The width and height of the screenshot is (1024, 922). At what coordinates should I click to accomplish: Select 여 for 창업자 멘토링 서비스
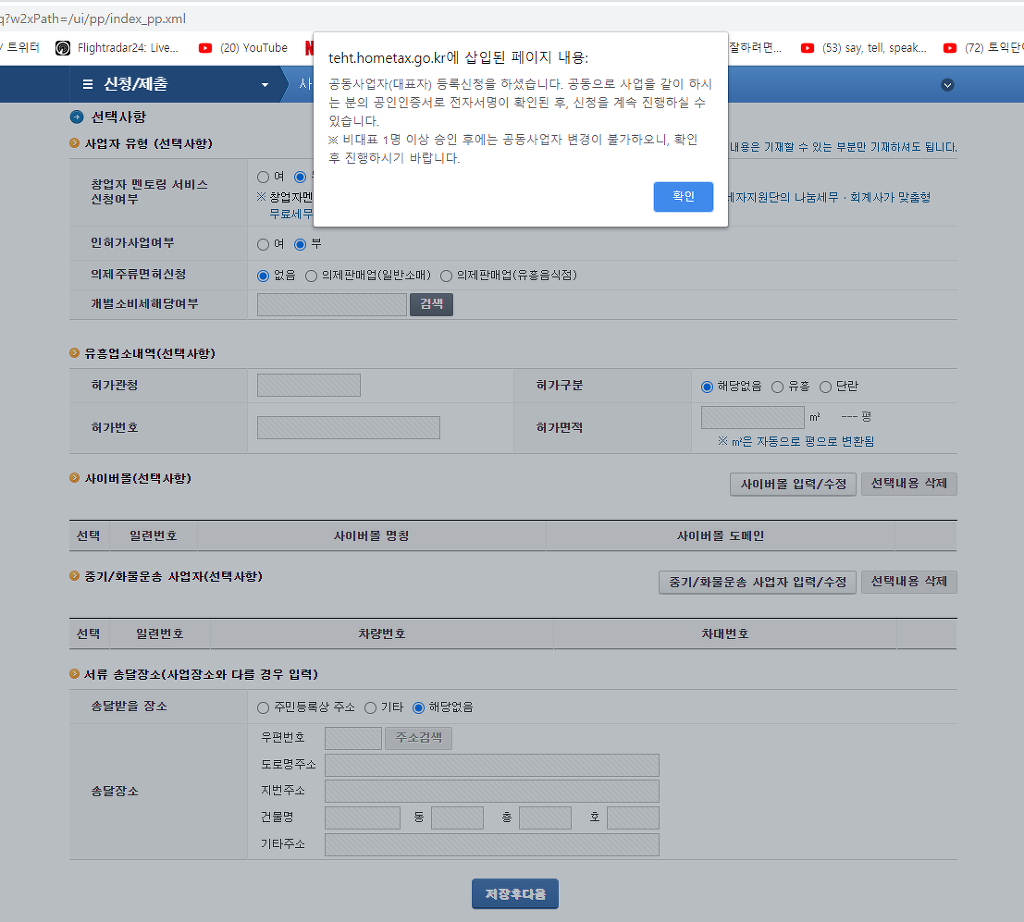(x=263, y=177)
